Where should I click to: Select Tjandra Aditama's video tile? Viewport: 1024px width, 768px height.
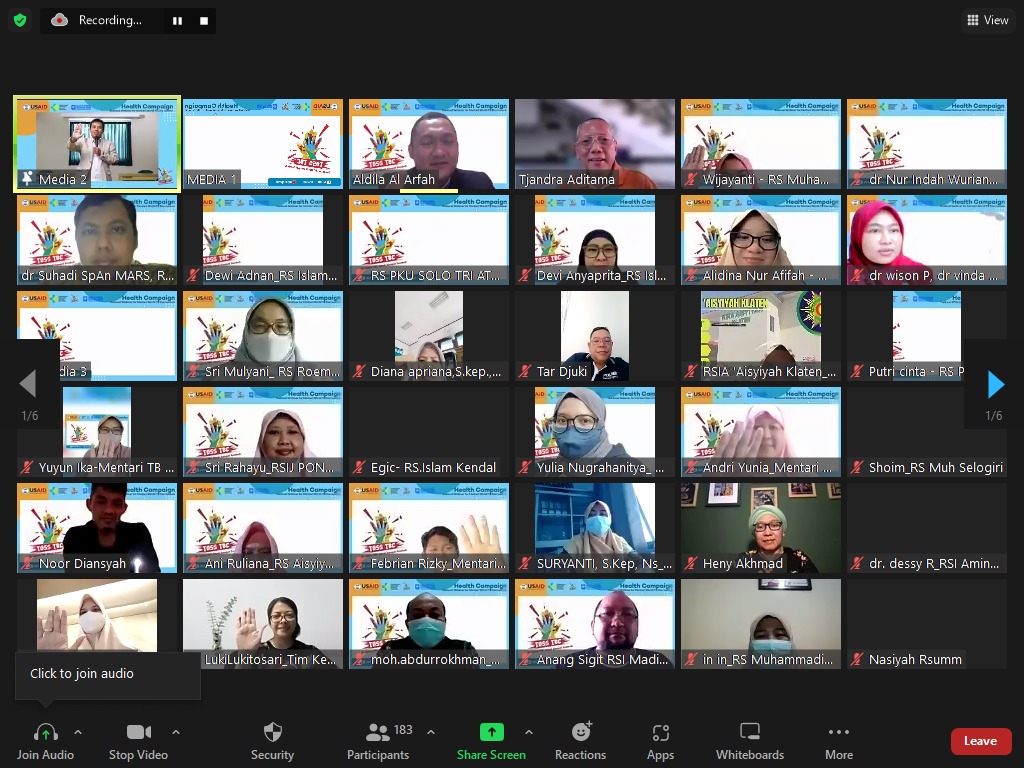click(595, 143)
